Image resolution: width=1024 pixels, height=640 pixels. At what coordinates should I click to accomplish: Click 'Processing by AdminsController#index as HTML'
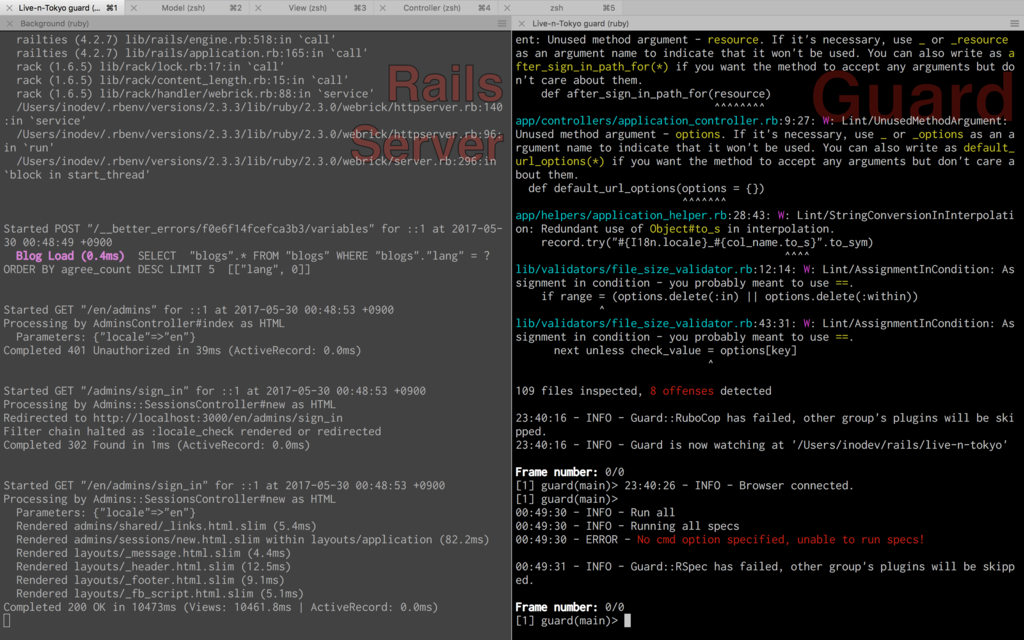(x=144, y=324)
